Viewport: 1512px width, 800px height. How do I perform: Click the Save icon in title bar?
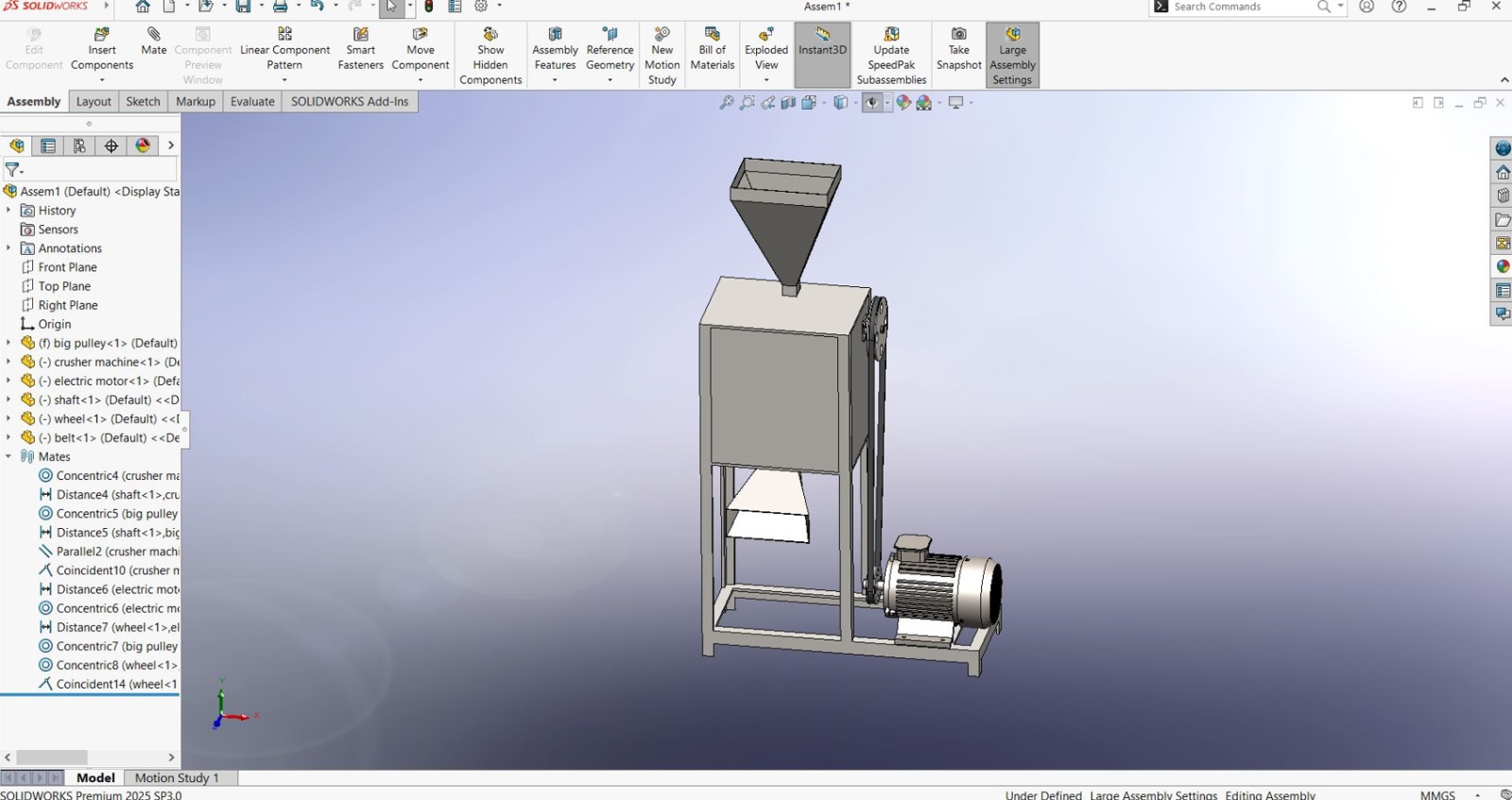tap(243, 7)
